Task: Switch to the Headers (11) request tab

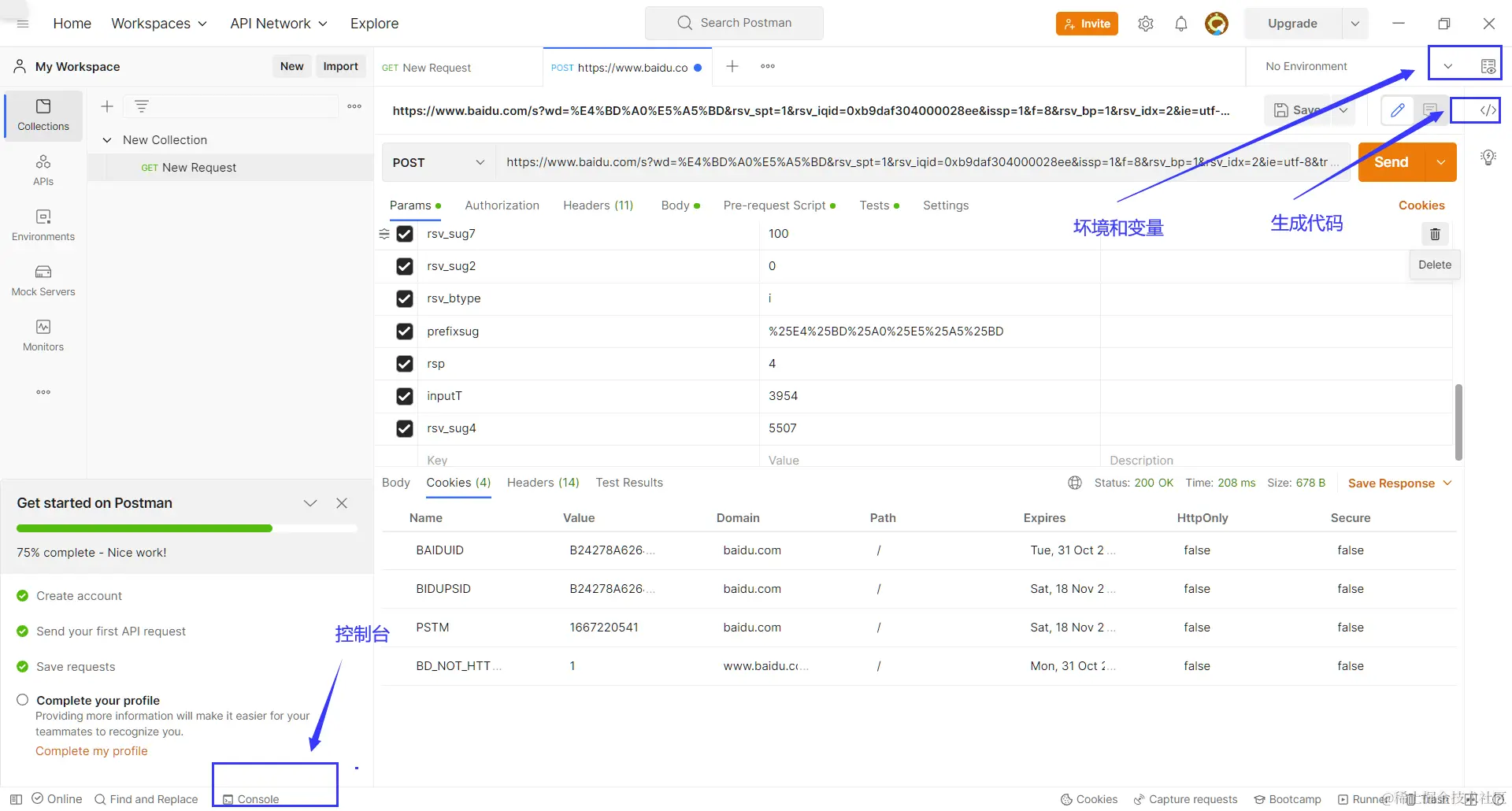Action: [x=598, y=206]
